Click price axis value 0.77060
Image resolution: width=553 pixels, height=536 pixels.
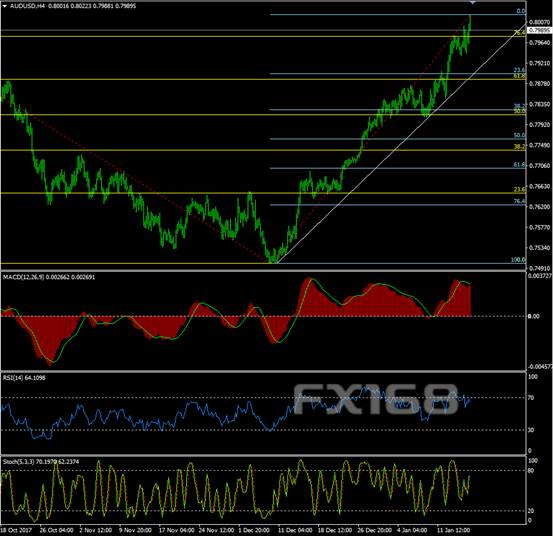click(540, 165)
